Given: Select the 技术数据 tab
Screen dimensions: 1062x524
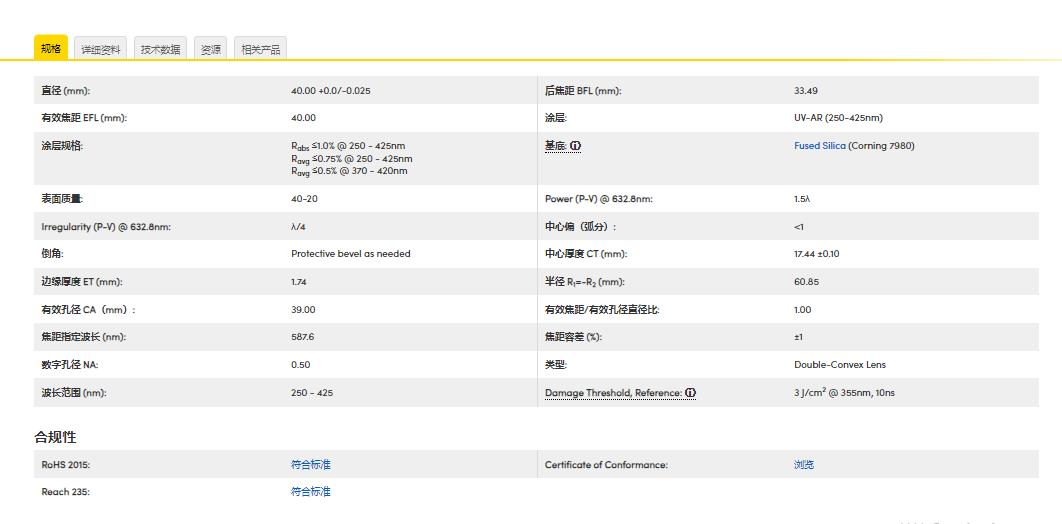Looking at the screenshot, I should point(160,49).
